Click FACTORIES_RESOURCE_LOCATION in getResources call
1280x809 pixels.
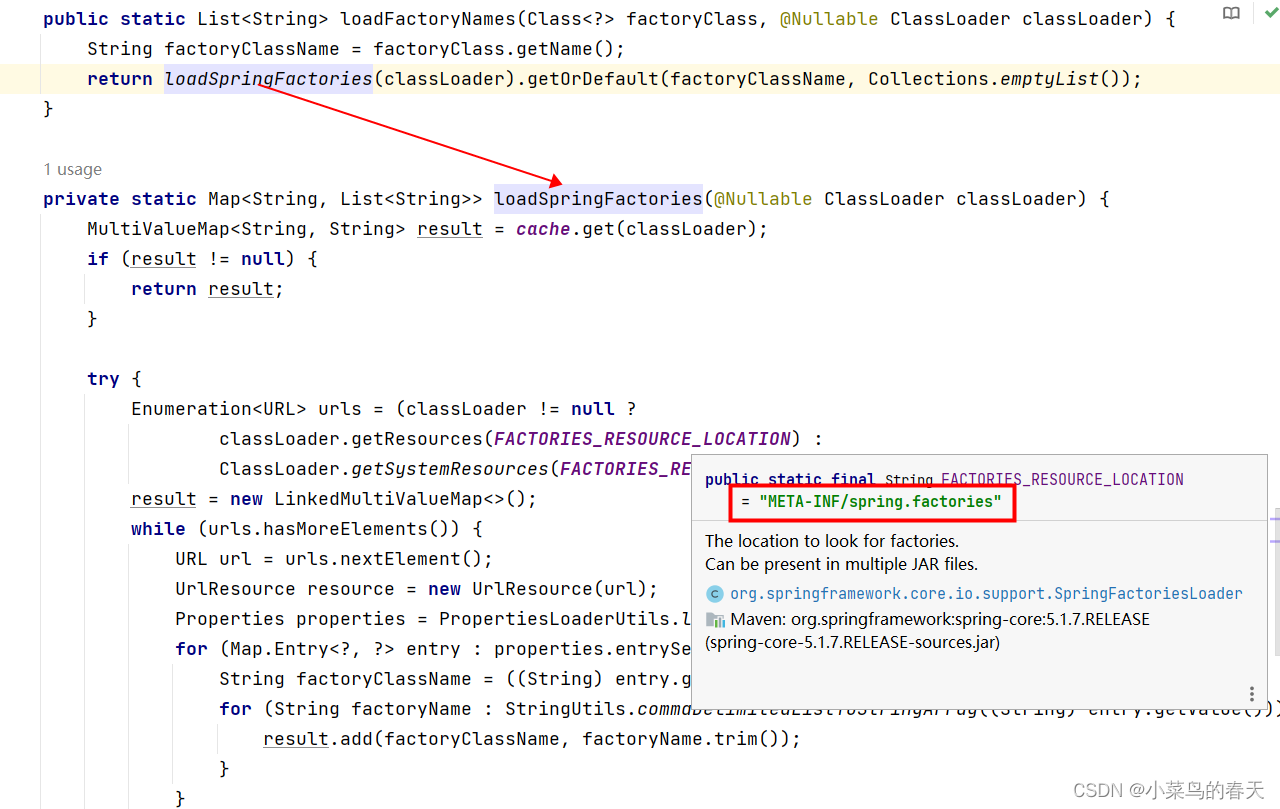click(x=643, y=439)
